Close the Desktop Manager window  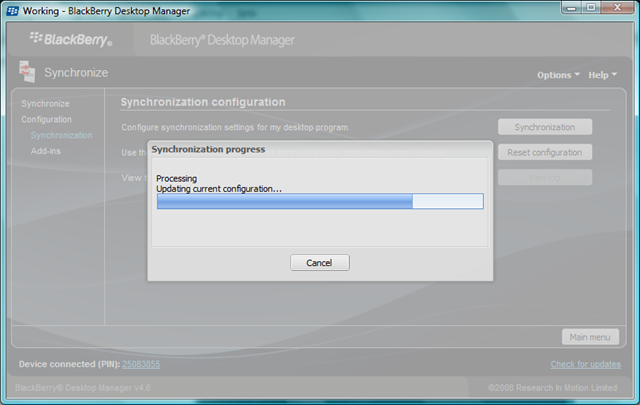(617, 8)
